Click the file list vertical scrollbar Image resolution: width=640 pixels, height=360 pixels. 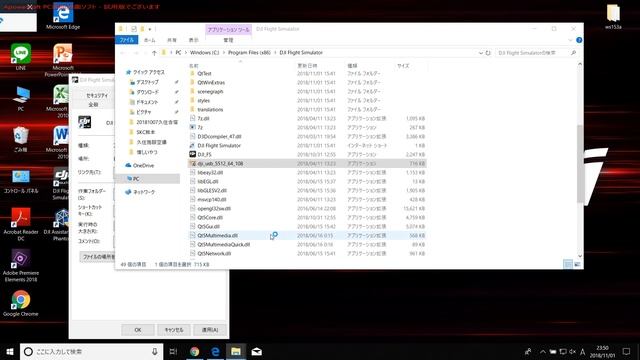coord(580,163)
